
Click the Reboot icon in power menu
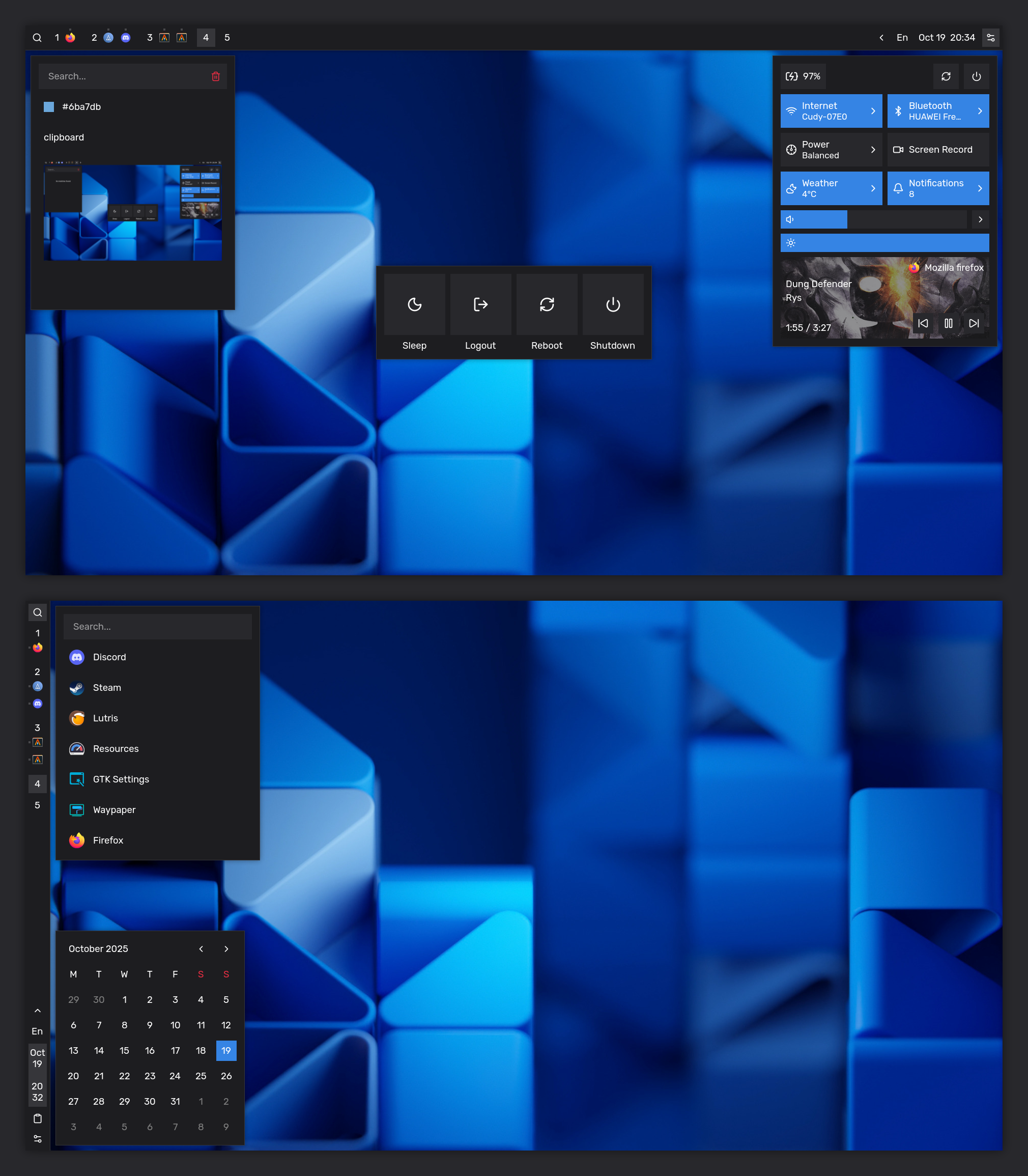click(x=547, y=304)
